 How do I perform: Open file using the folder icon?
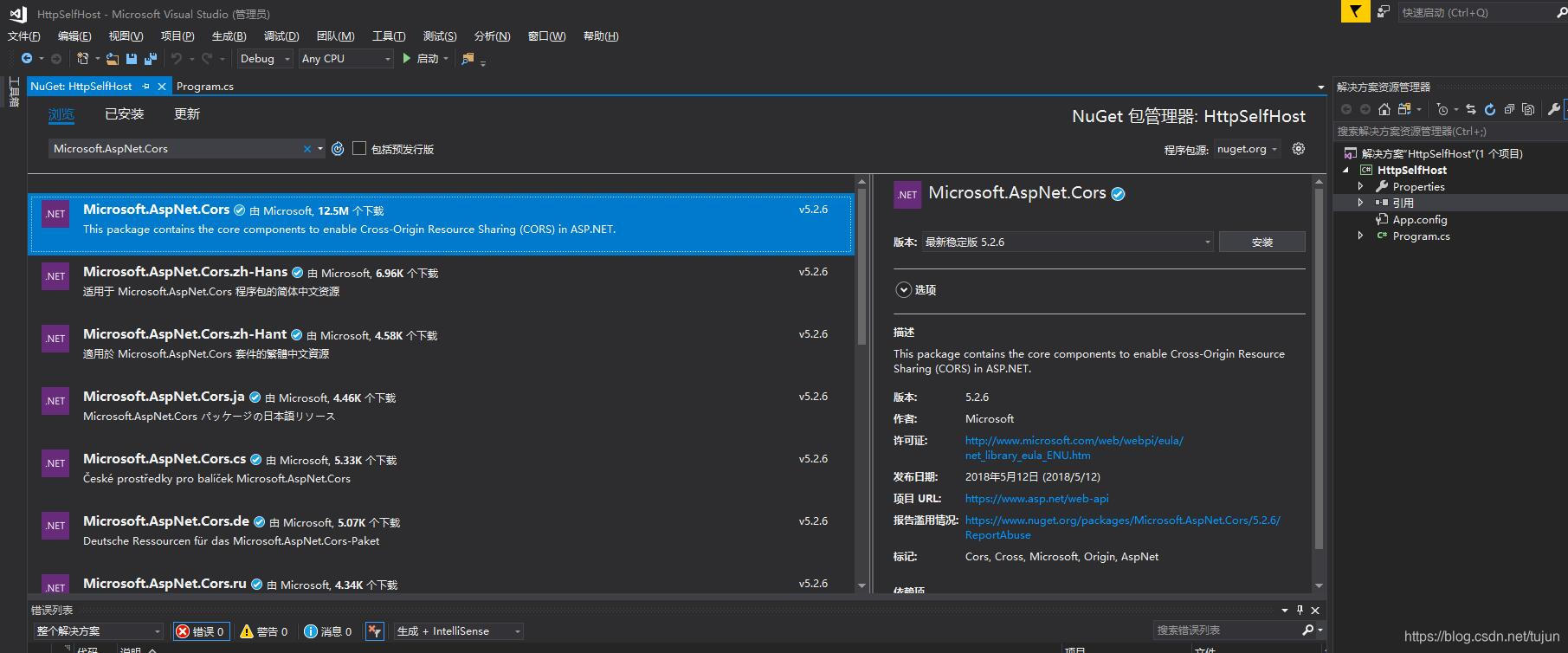113,58
